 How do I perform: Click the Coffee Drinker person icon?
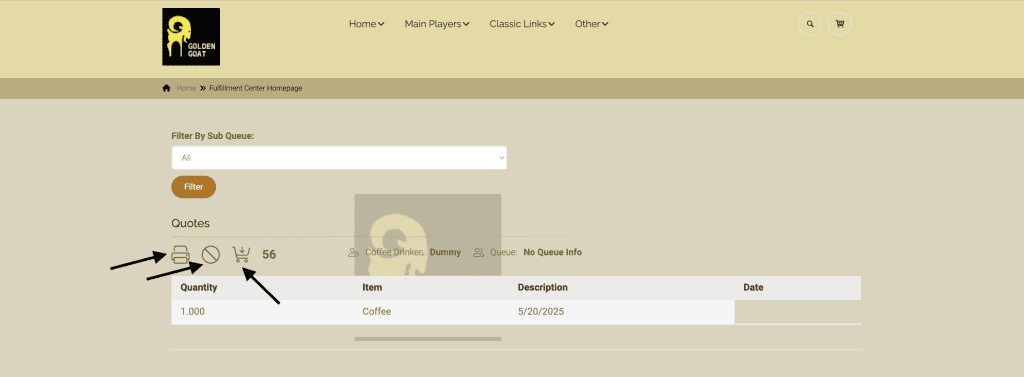[x=354, y=252]
